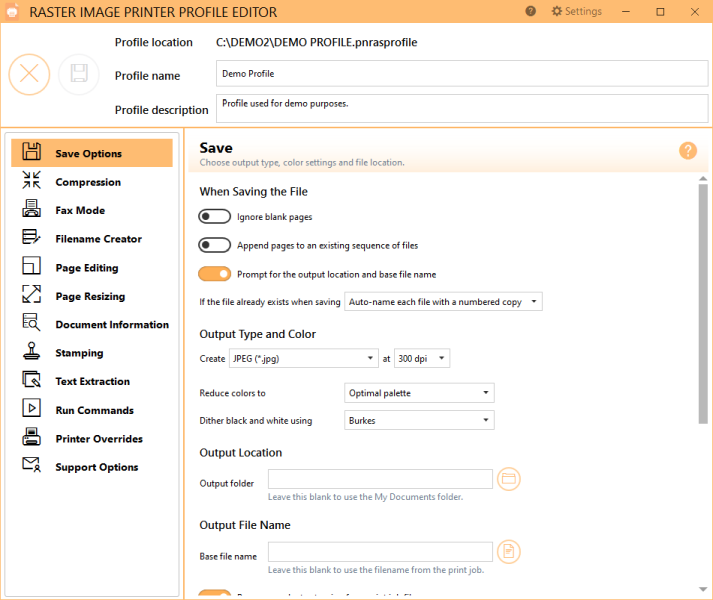Click the orange X cancel profile icon

[x=30, y=74]
